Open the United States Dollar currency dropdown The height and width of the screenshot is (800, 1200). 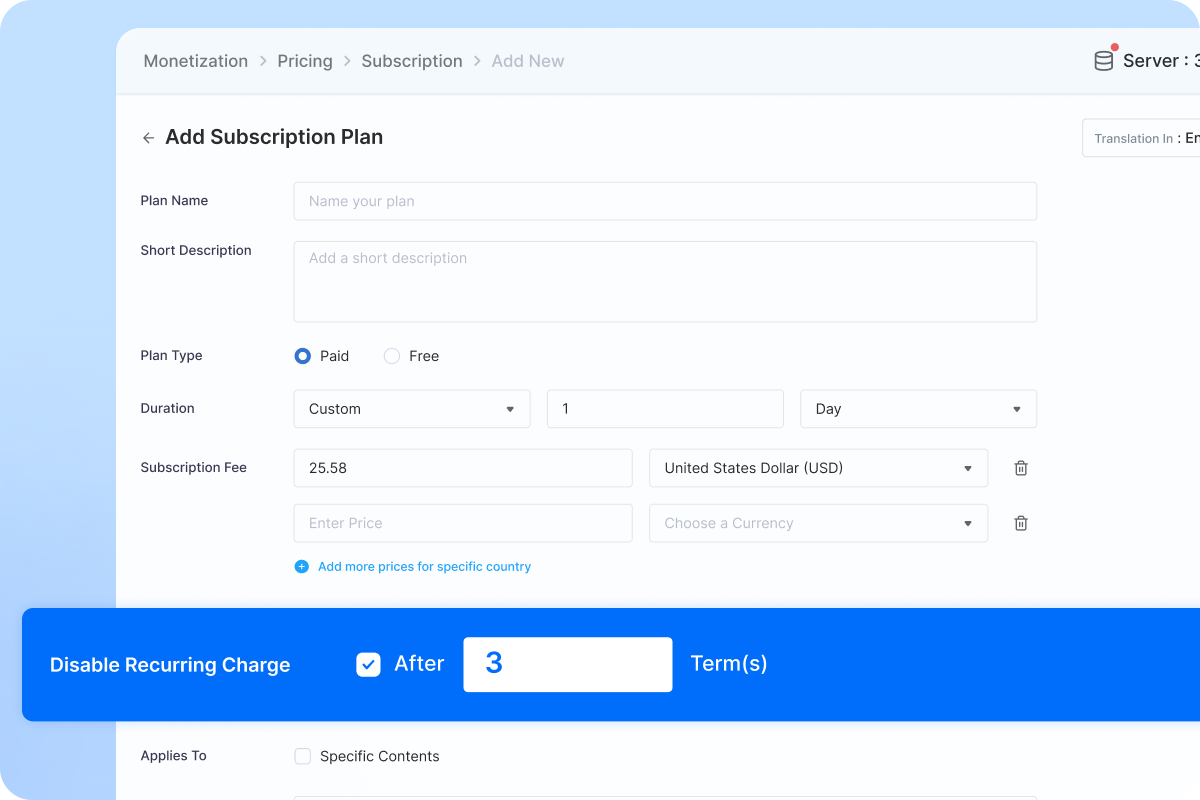(x=818, y=468)
